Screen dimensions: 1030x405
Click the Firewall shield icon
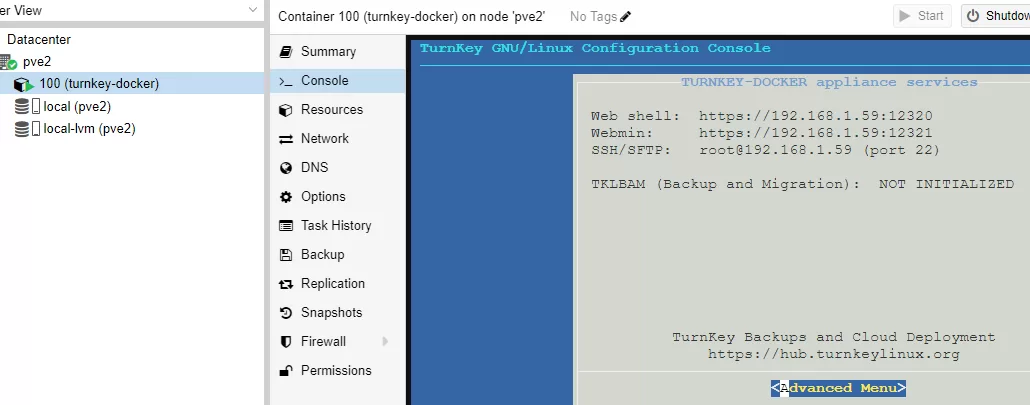click(x=286, y=342)
